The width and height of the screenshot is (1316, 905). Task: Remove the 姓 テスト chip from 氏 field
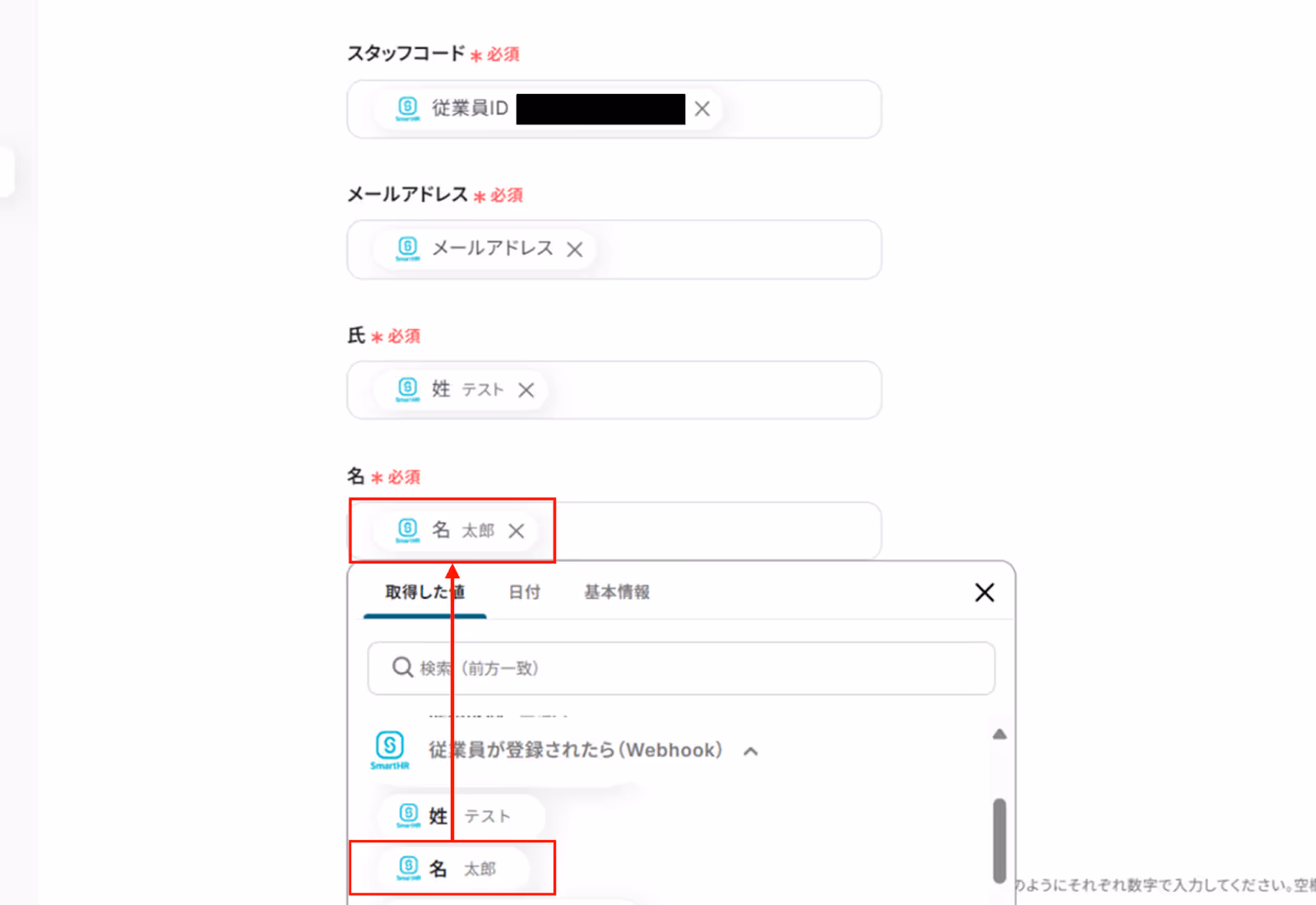pyautogui.click(x=526, y=390)
